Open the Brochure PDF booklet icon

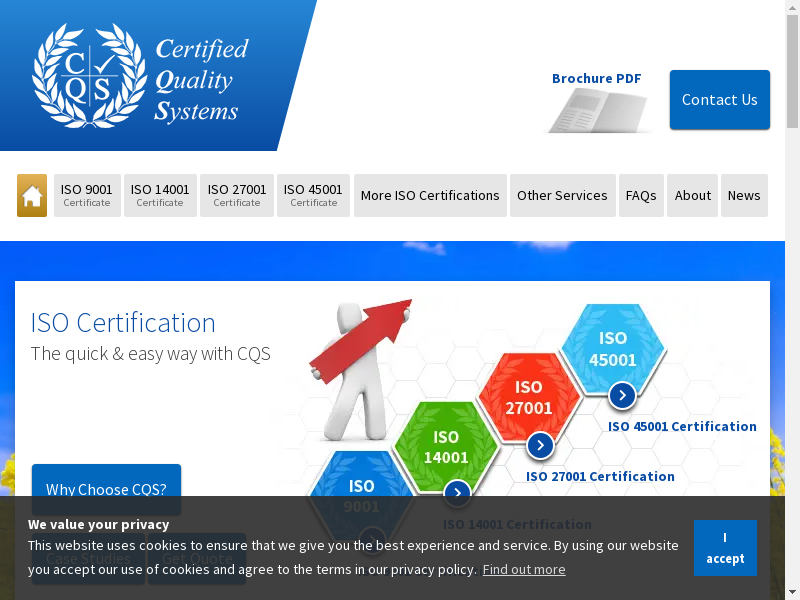[596, 110]
